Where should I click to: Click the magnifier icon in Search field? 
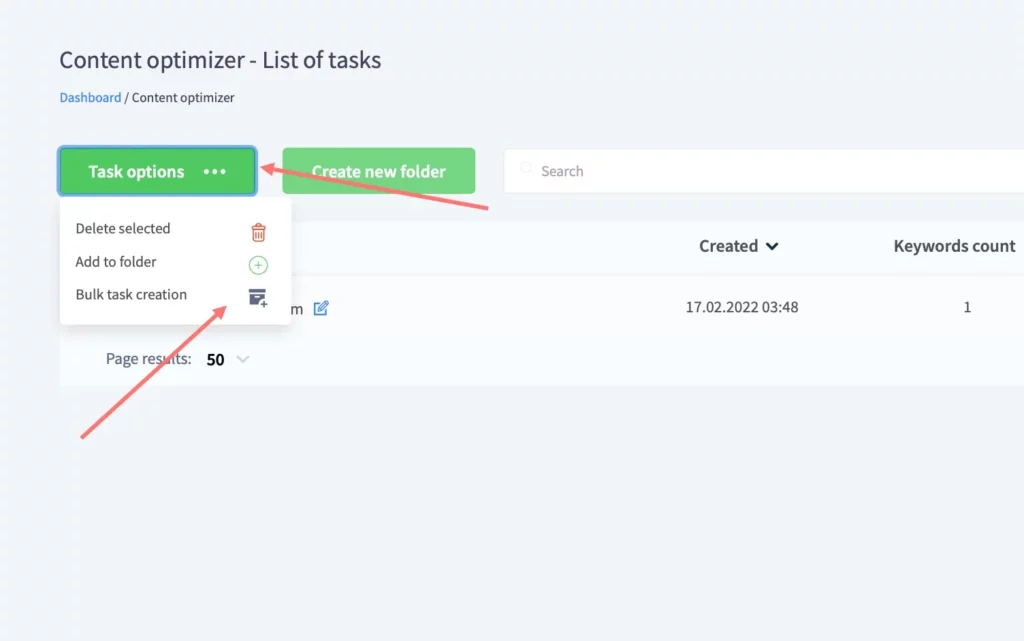526,168
